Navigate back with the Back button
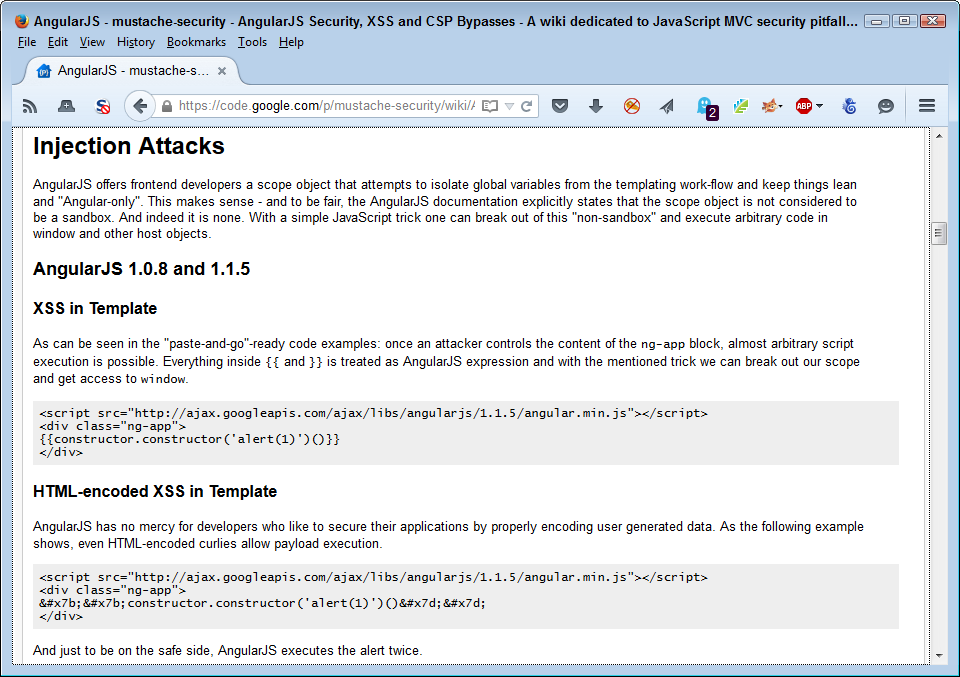This screenshot has width=960, height=677. coord(138,104)
